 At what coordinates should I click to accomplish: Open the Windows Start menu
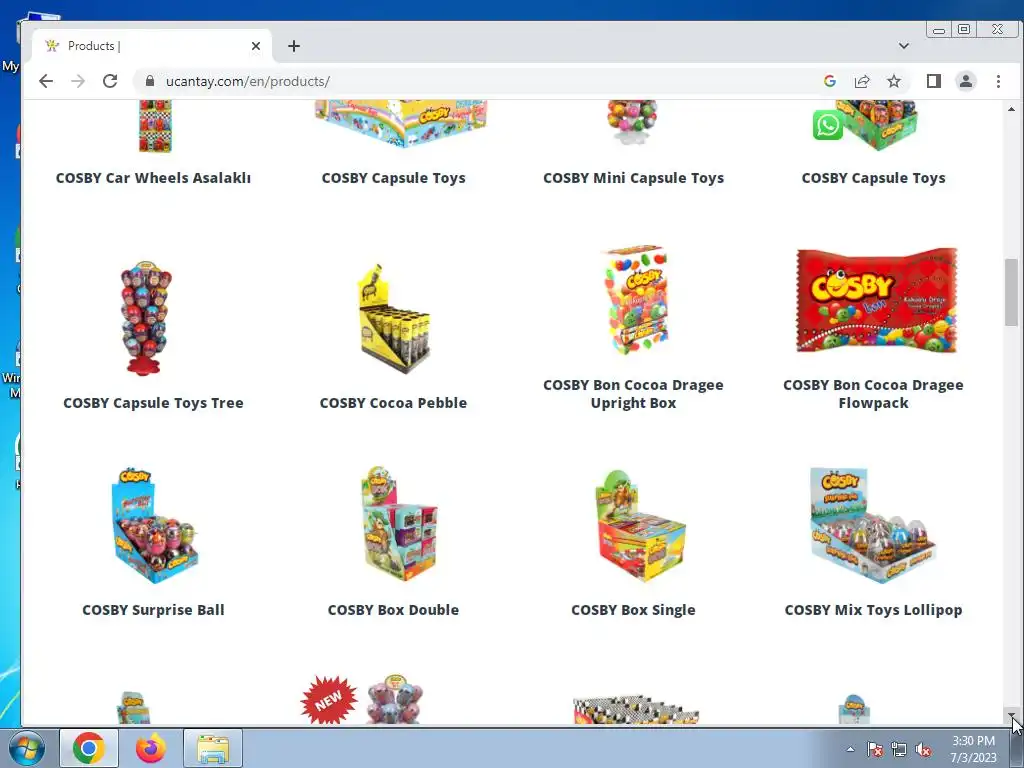click(x=27, y=748)
